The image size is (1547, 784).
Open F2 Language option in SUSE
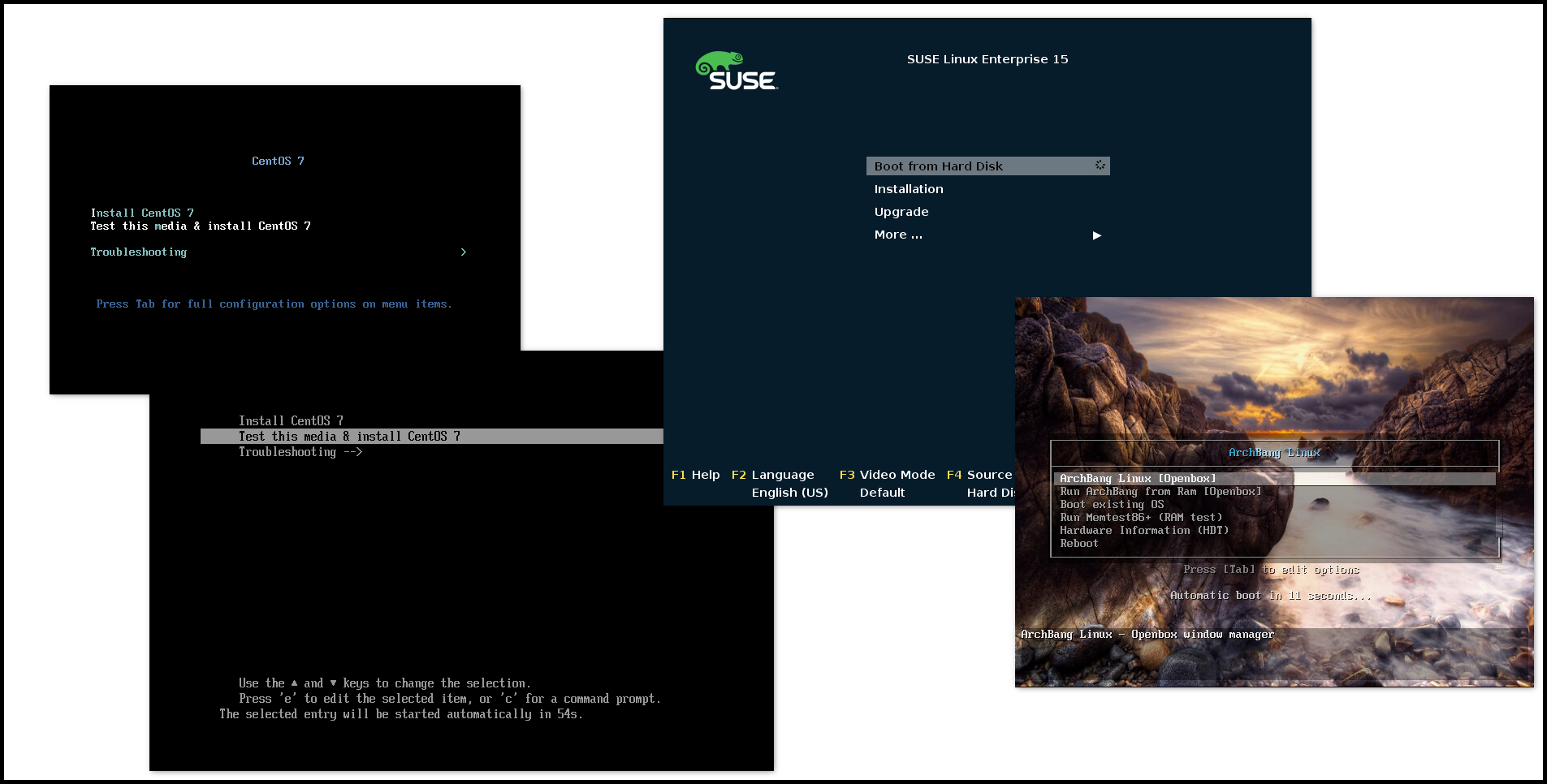click(x=772, y=475)
